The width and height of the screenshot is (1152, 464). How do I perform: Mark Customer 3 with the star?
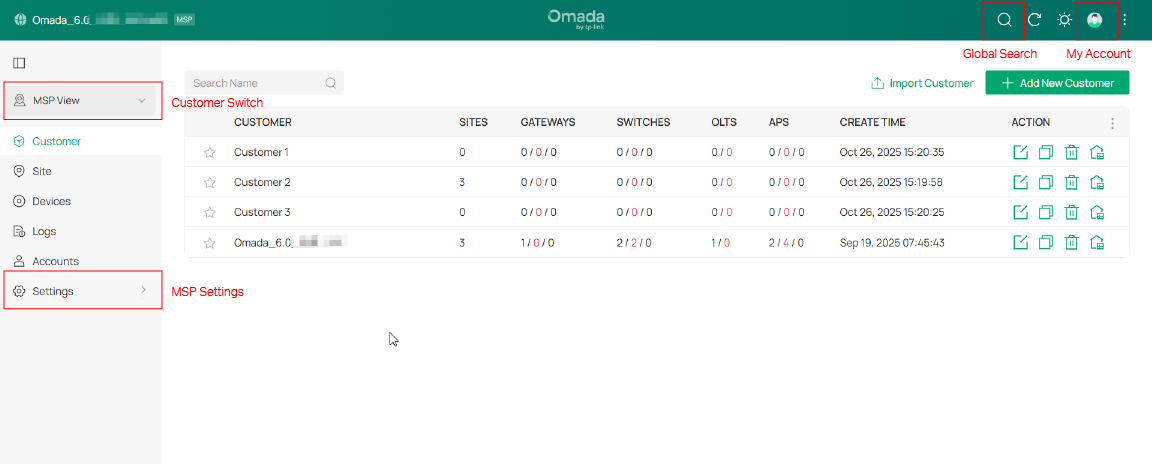[210, 213]
